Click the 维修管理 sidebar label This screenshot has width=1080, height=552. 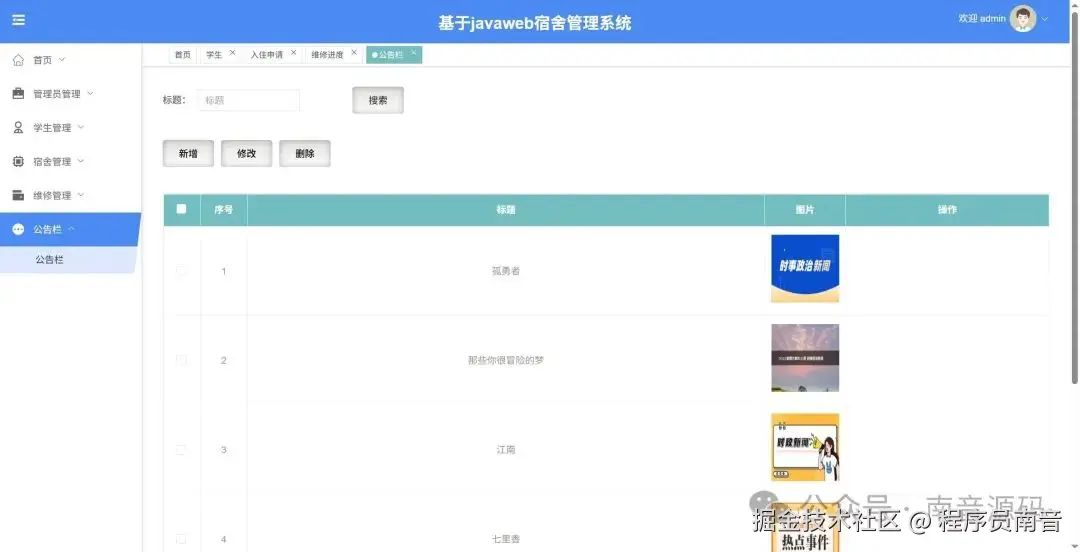[x=52, y=195]
